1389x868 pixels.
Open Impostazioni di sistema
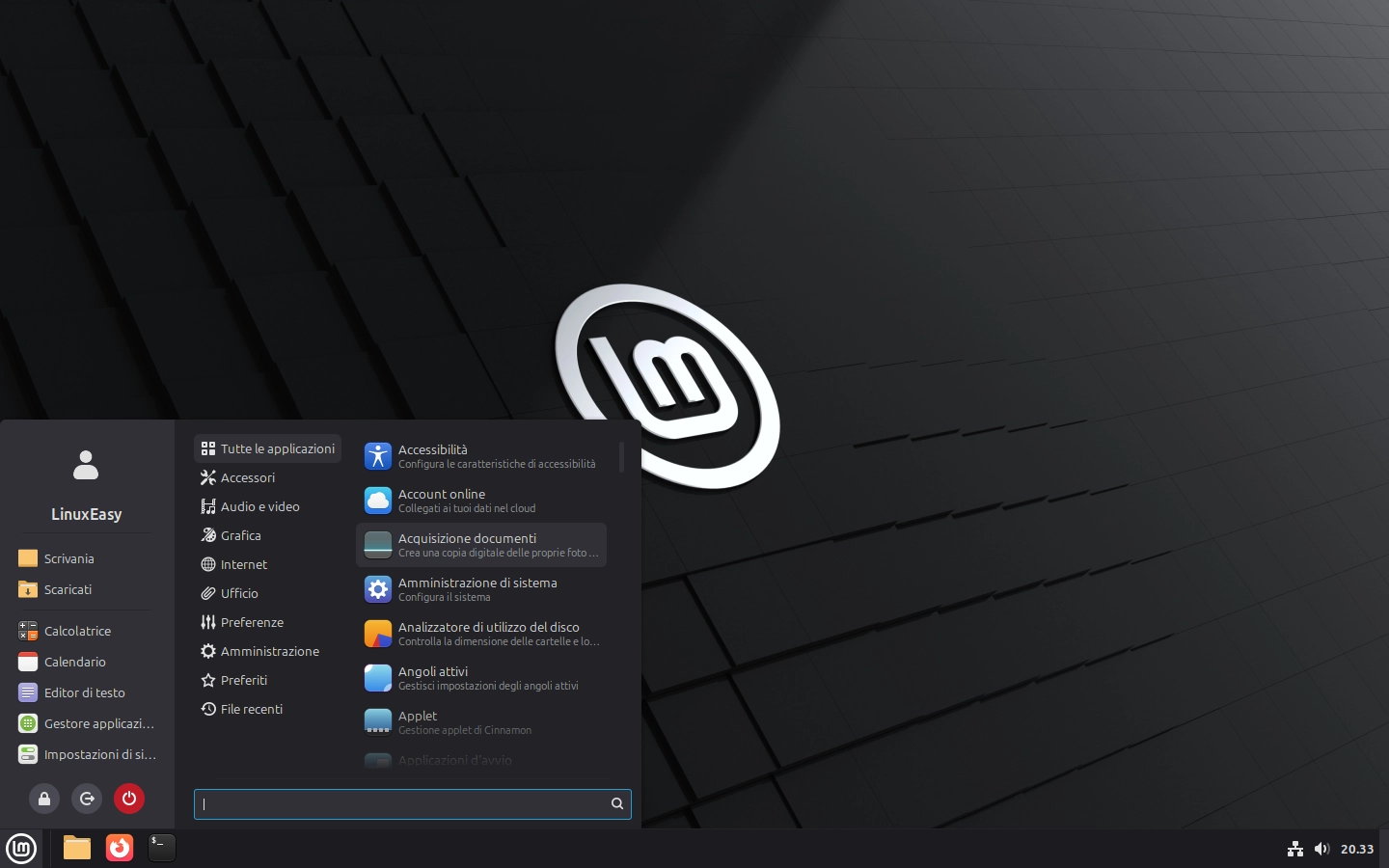(x=86, y=754)
